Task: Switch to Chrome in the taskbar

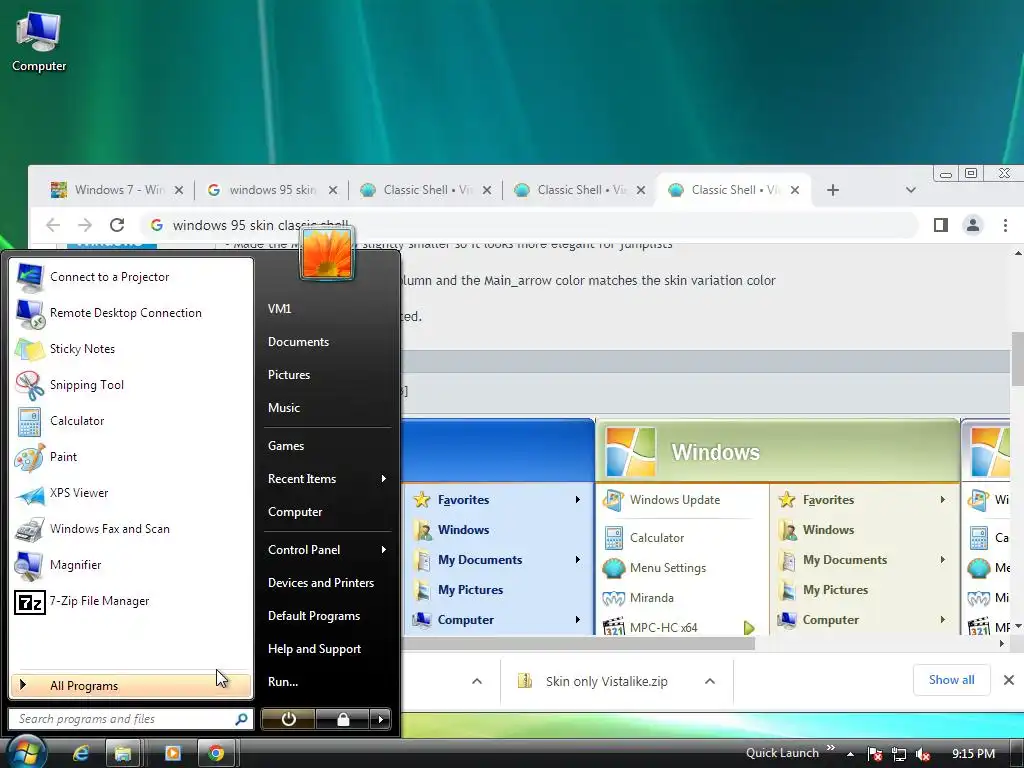Action: coord(216,753)
